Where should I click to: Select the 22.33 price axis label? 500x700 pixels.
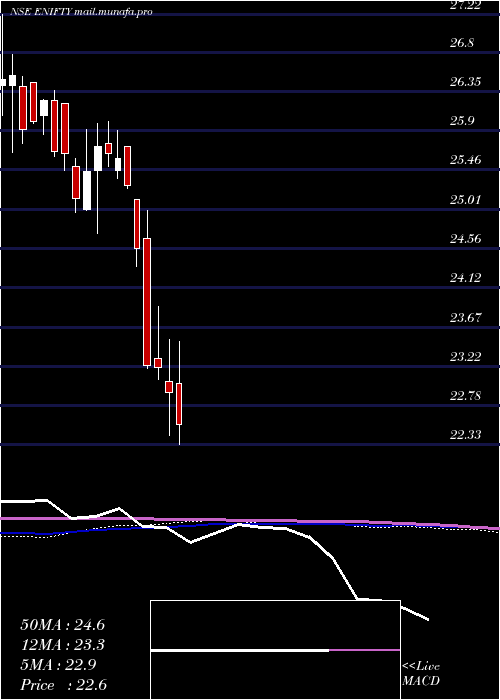466,434
